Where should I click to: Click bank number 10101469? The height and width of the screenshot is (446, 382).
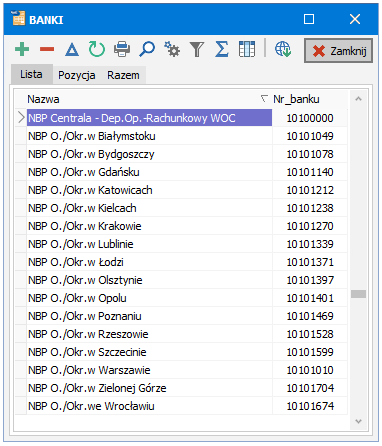click(310, 316)
